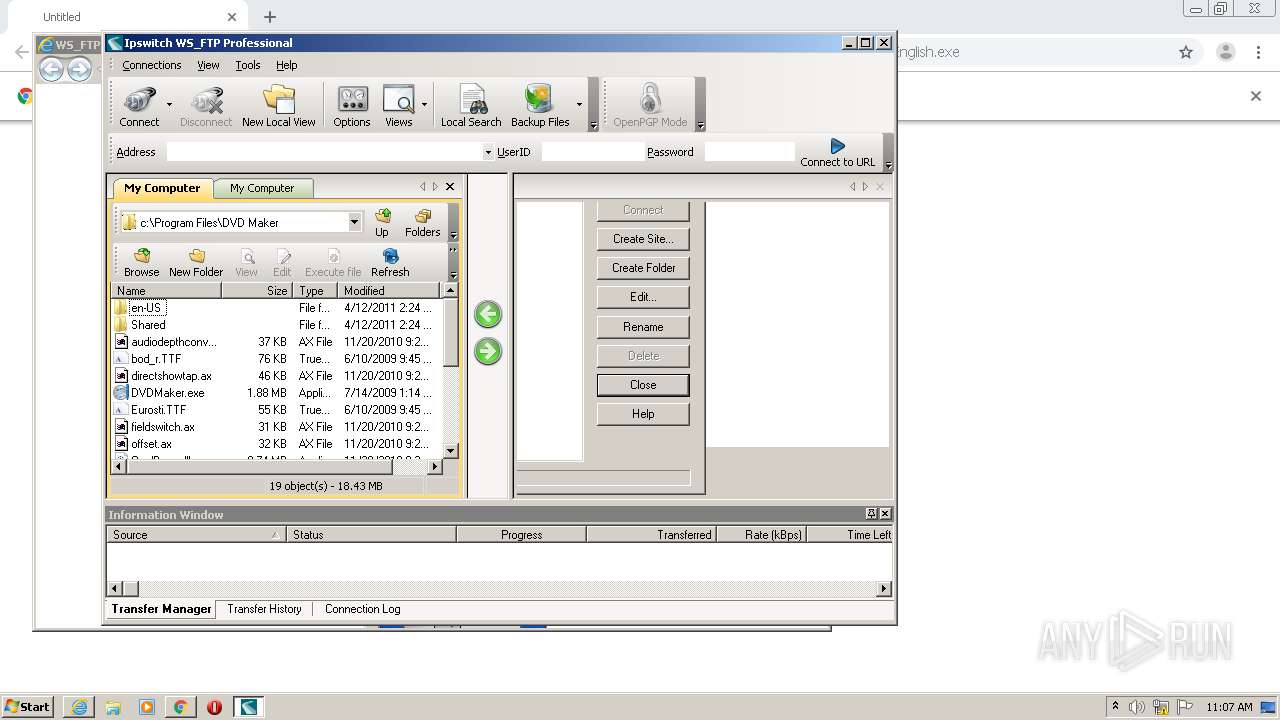Screen dimensions: 1280x720
Task: Switch to second My Computer tab
Action: click(262, 188)
